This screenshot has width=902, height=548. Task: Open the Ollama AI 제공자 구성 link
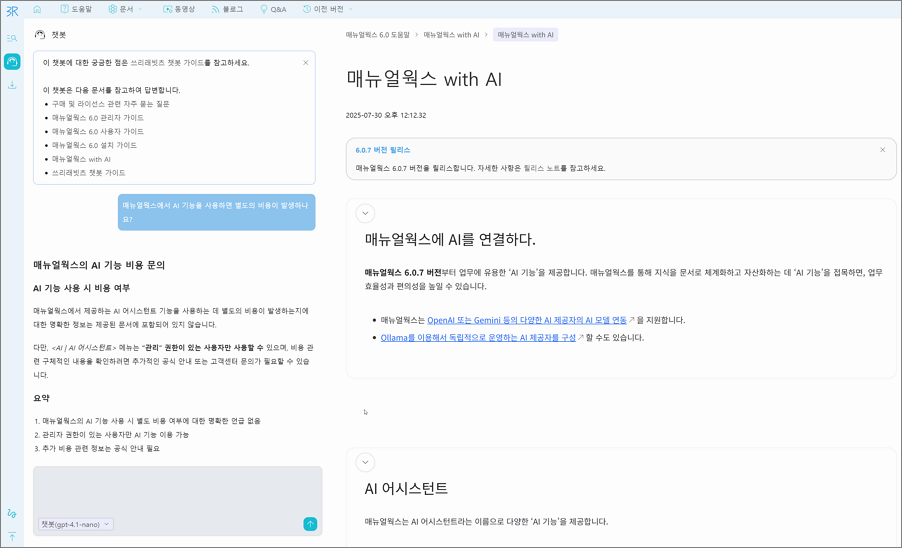[478, 338]
